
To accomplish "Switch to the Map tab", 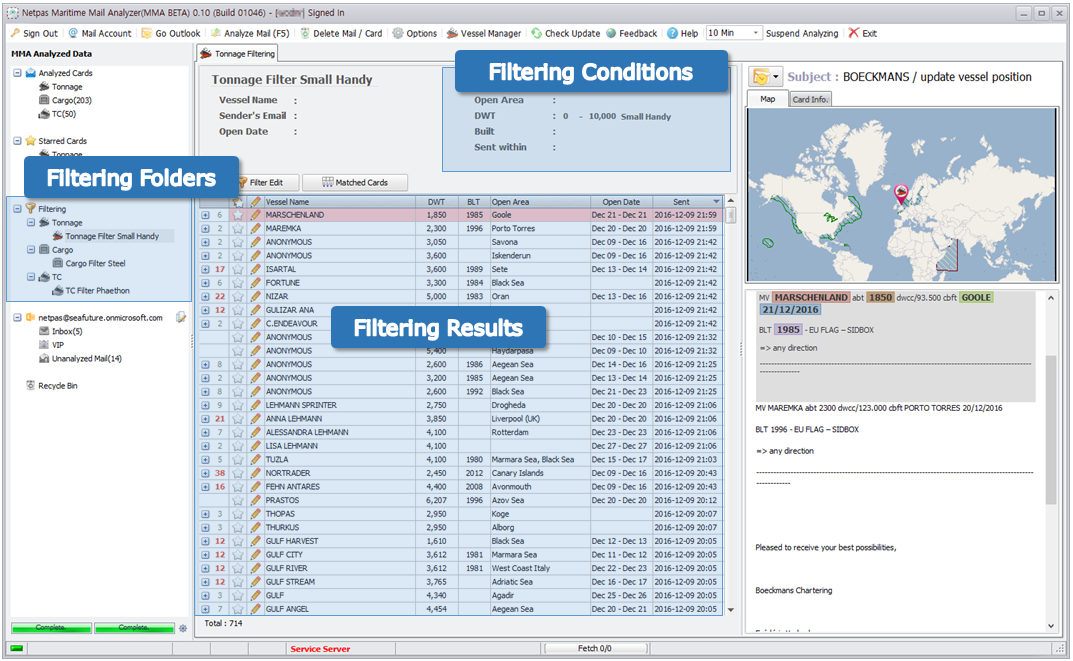I will coord(768,99).
